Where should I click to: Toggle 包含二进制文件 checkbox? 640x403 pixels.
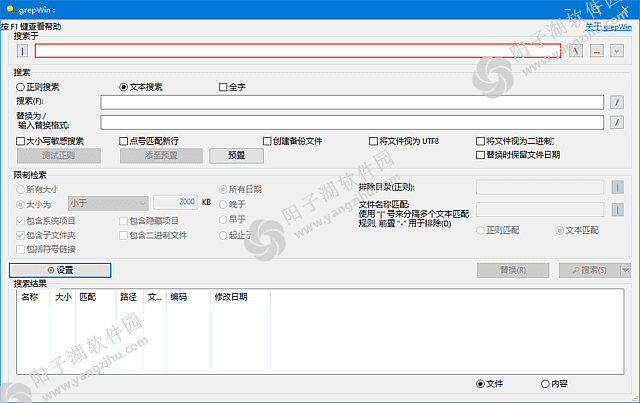click(x=153, y=235)
